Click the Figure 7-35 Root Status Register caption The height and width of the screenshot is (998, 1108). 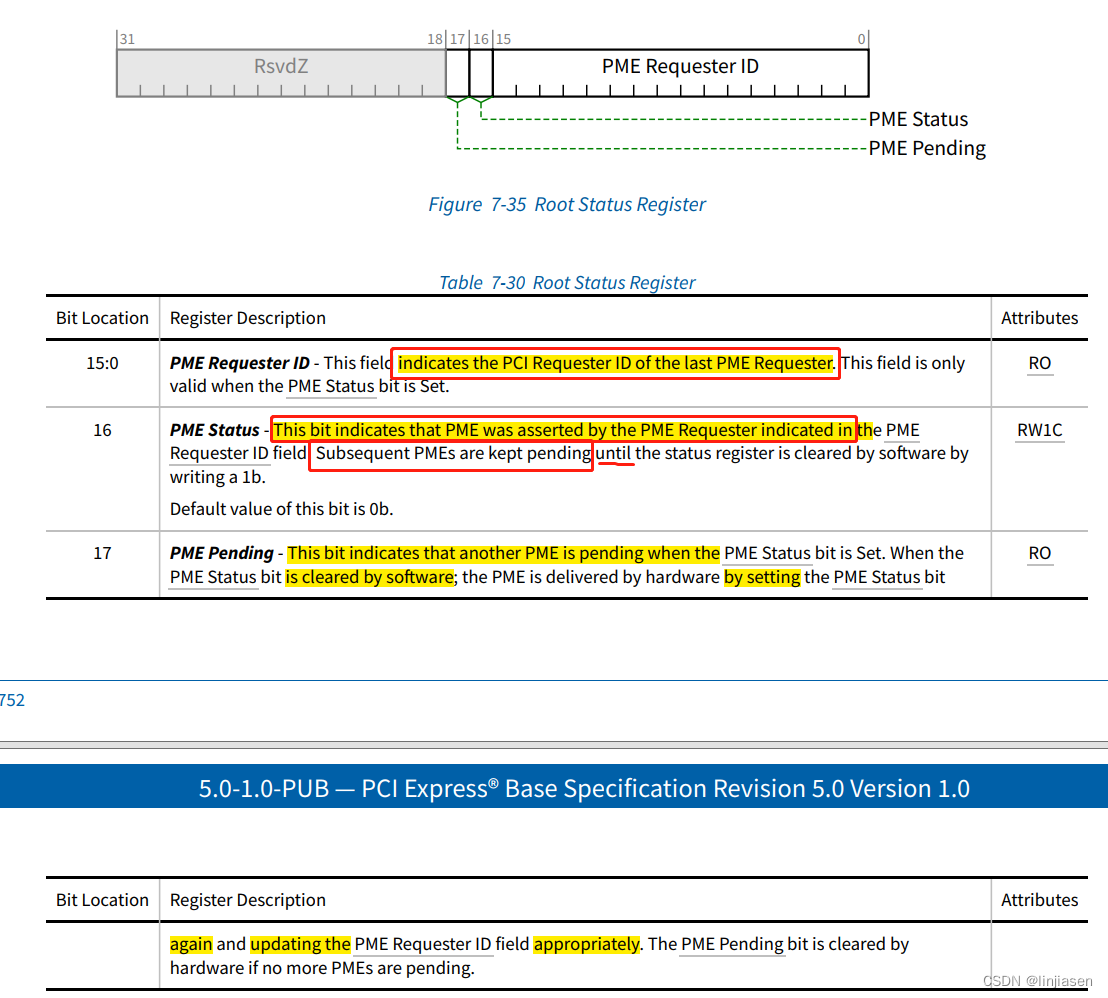(x=567, y=204)
